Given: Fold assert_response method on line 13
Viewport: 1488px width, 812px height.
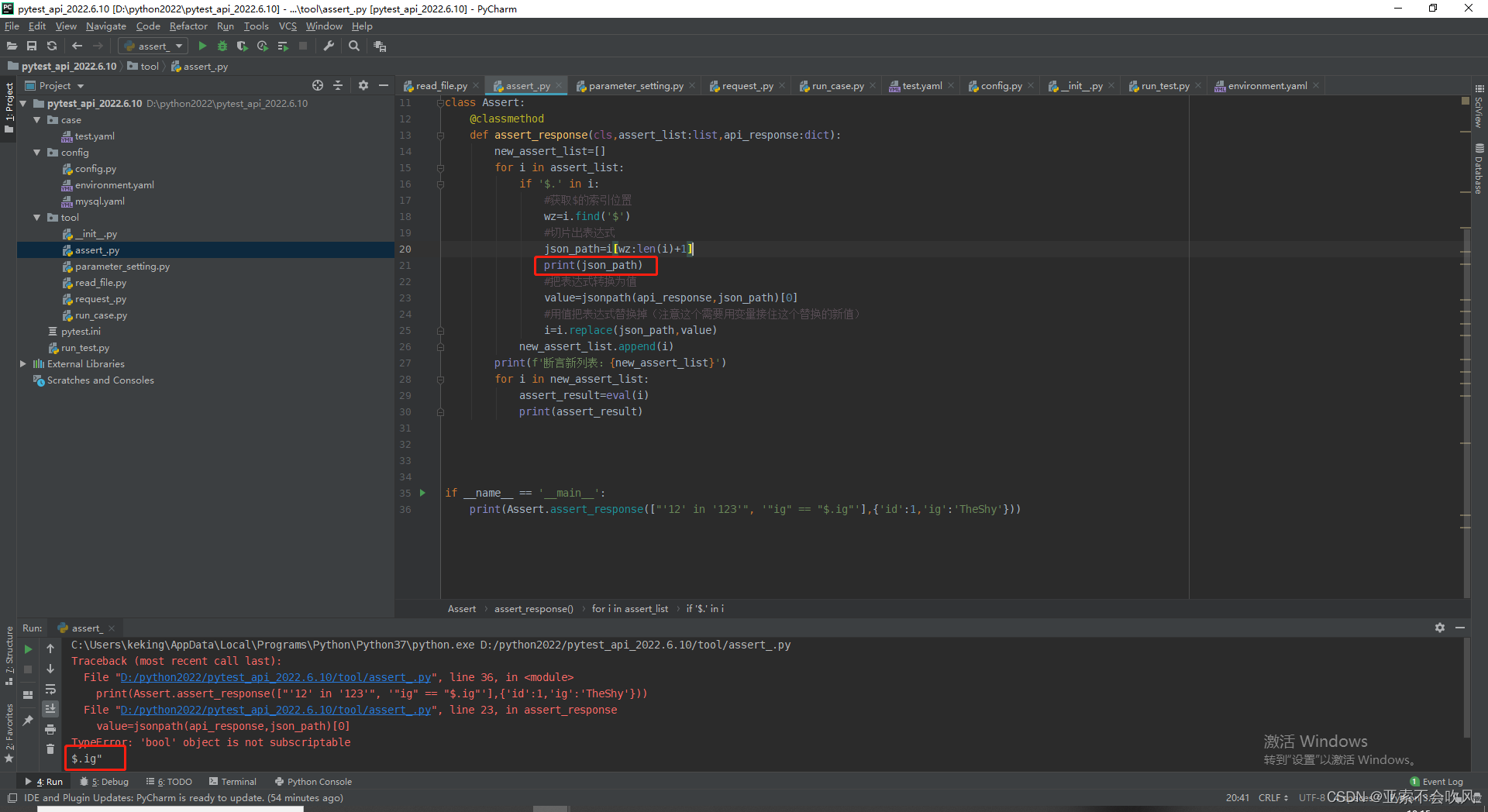Looking at the screenshot, I should tap(440, 135).
